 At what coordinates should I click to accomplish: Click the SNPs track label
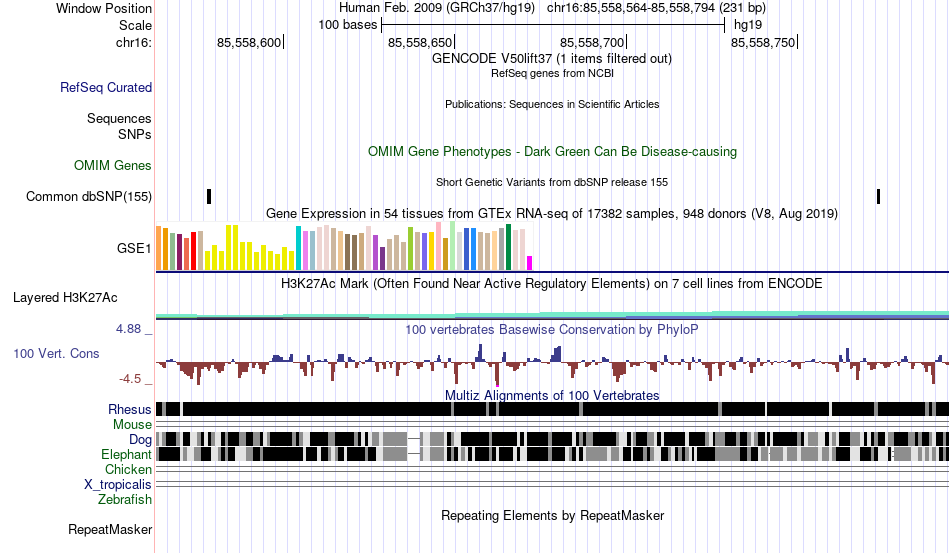(x=135, y=134)
